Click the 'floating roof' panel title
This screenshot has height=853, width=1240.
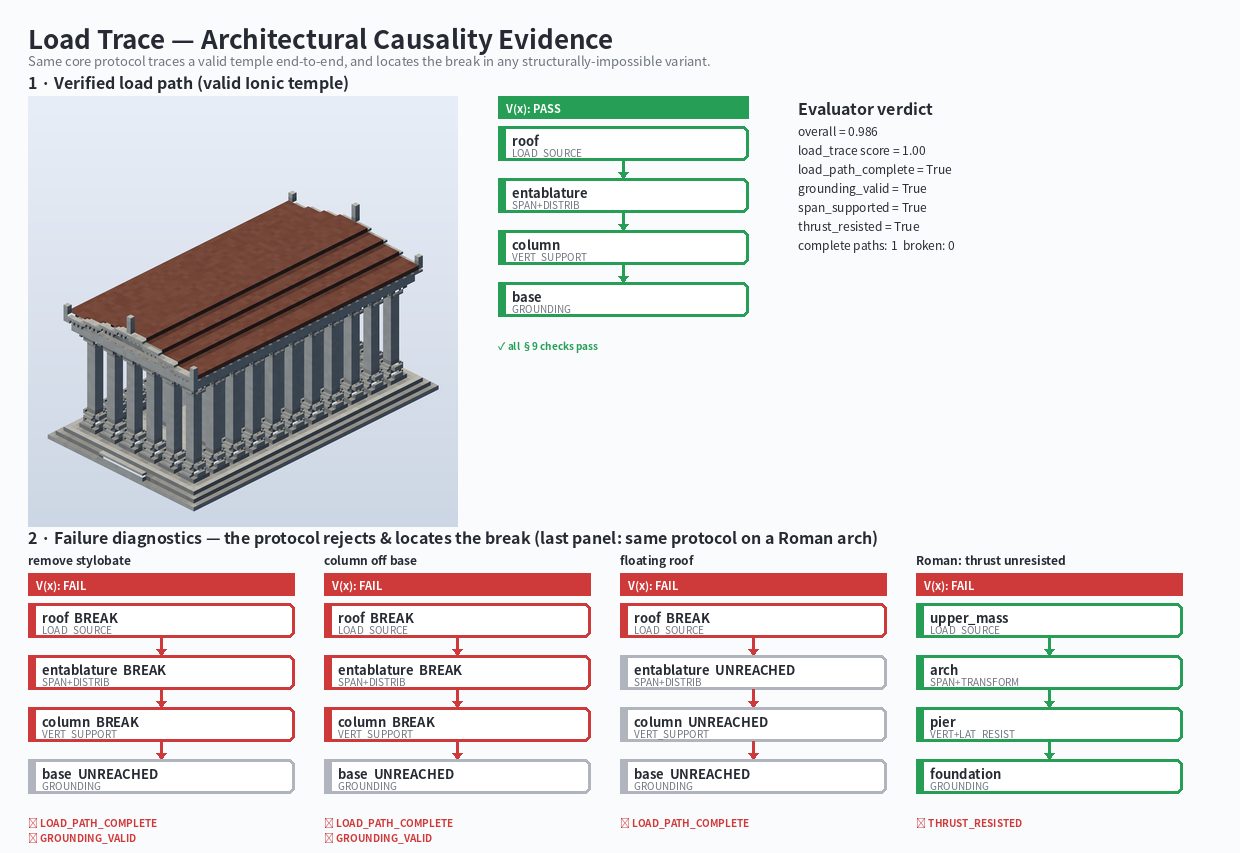tap(656, 561)
